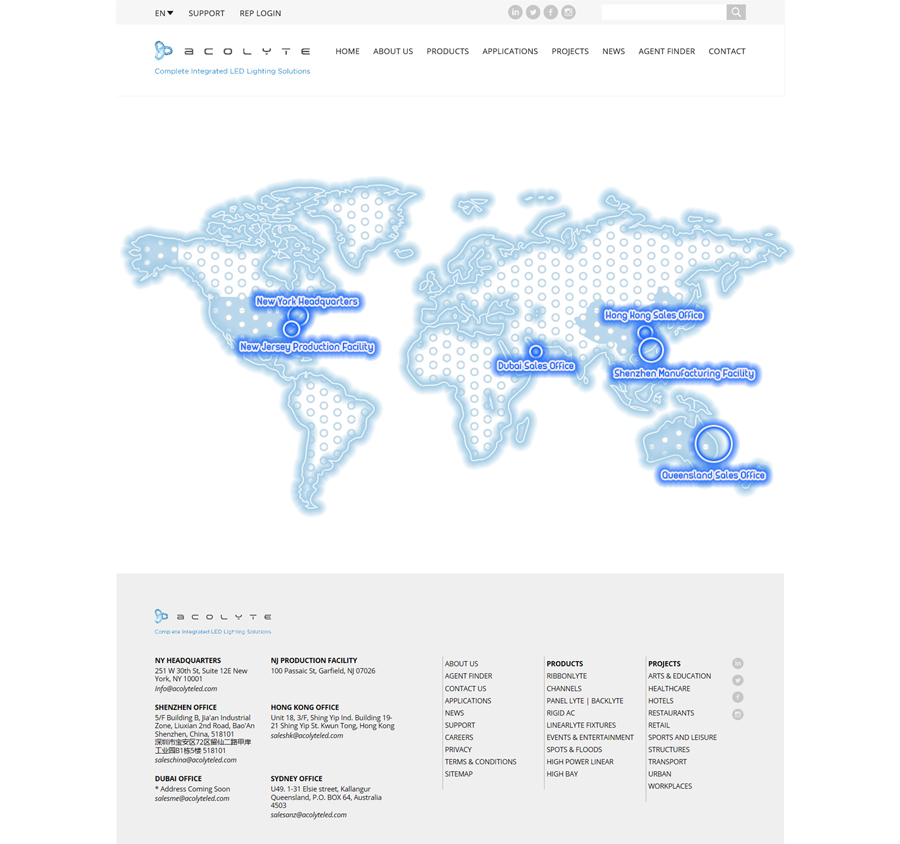900x844 pixels.
Task: Click New Jersey Production Facility label
Action: point(307,346)
